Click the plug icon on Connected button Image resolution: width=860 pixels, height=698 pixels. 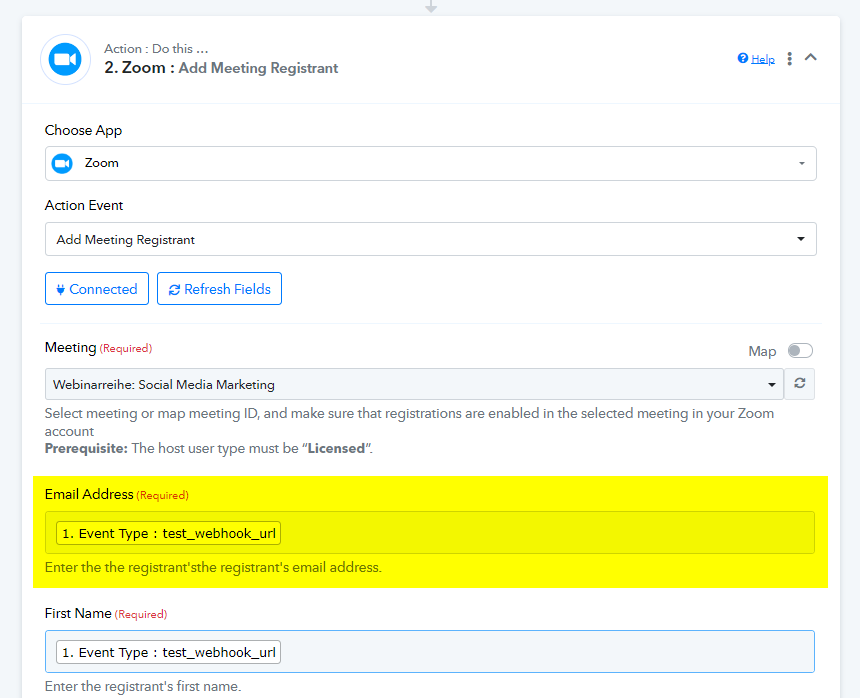coord(60,290)
